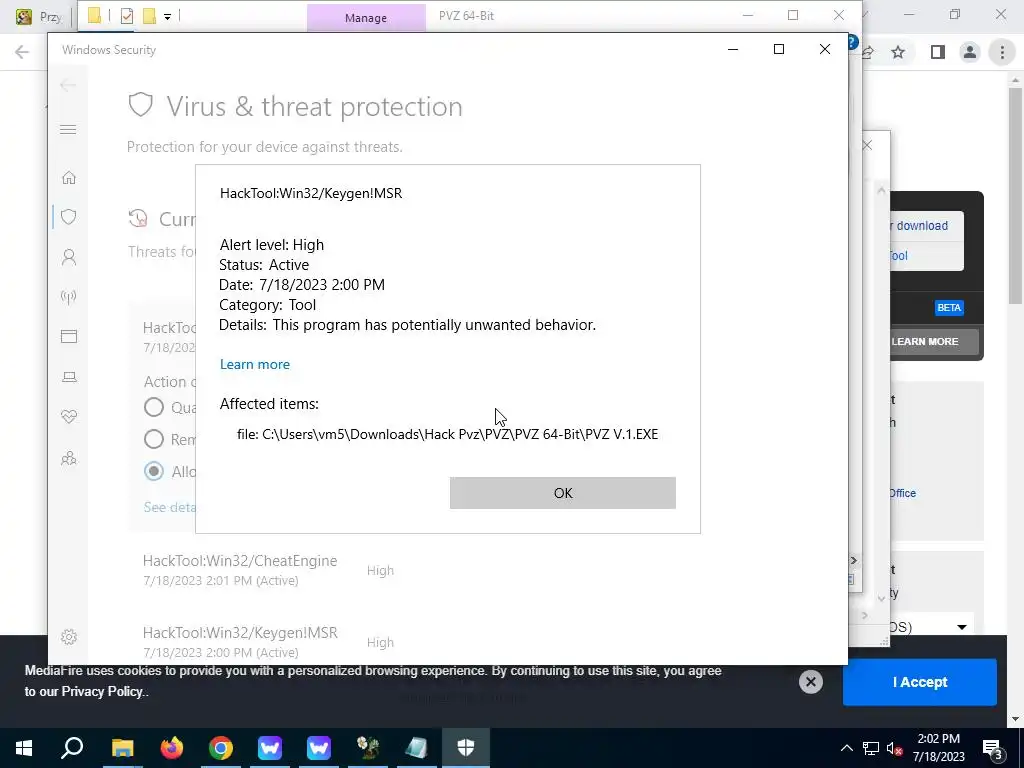Switch to Windows Security taskbar icon
This screenshot has height=768, width=1024.
coord(466,748)
